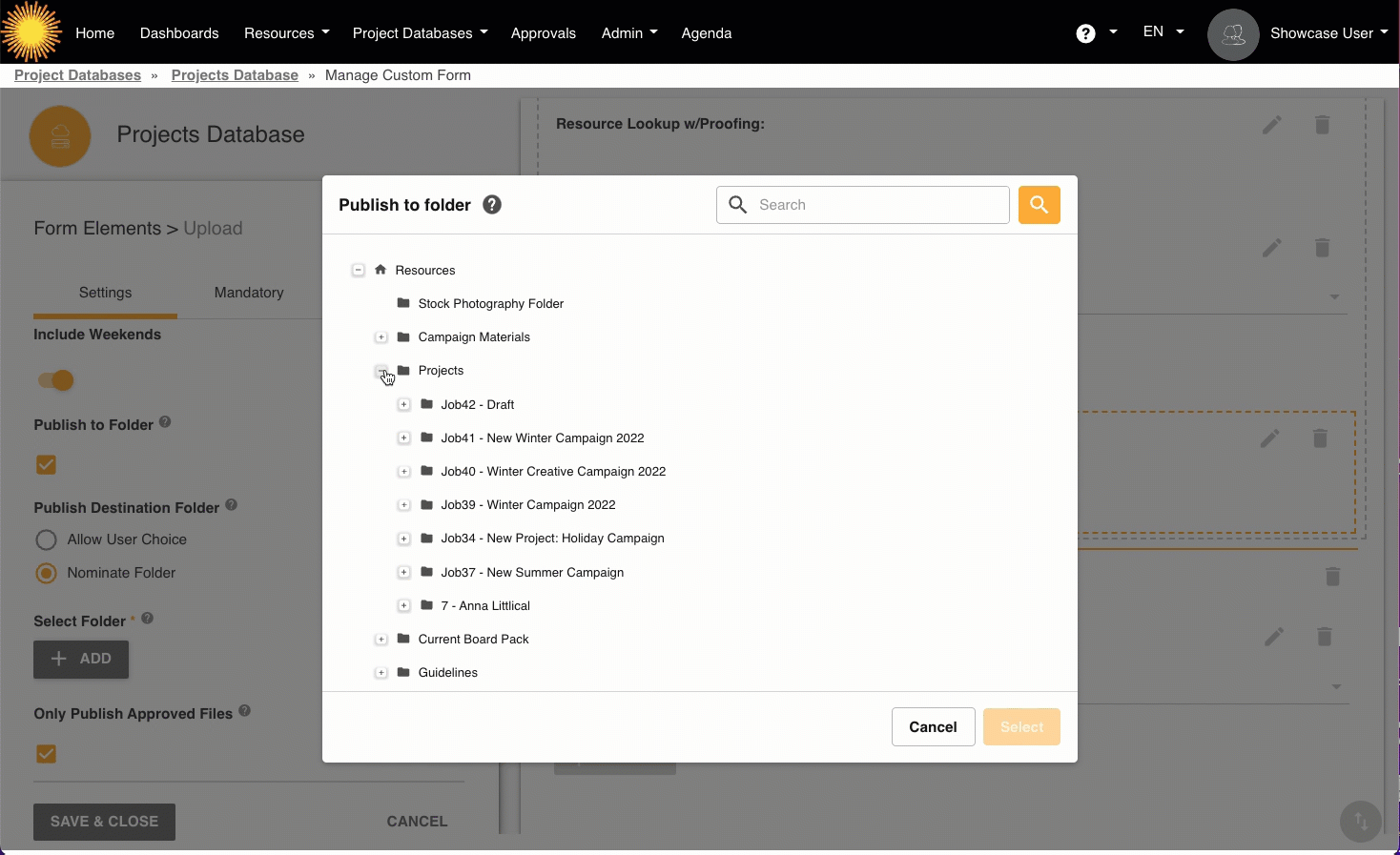
Task: Click the orange search magnifier button
Action: point(1039,205)
